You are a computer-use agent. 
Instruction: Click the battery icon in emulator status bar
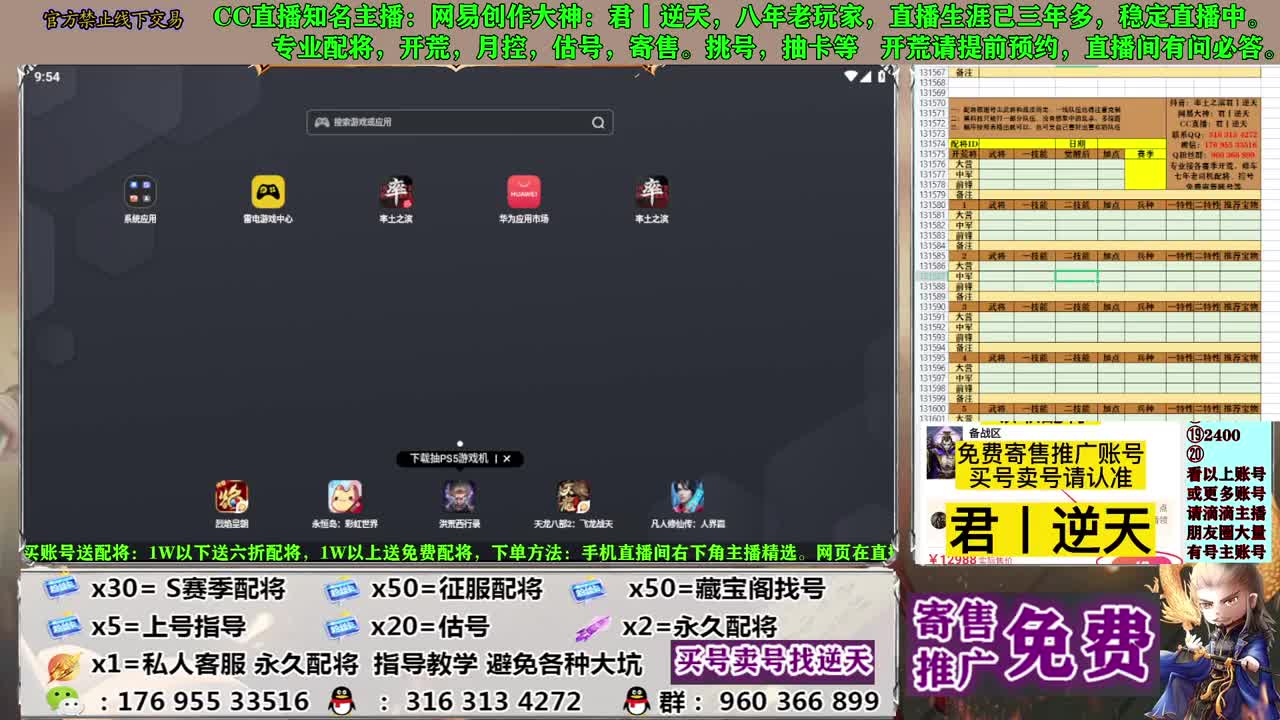(882, 76)
